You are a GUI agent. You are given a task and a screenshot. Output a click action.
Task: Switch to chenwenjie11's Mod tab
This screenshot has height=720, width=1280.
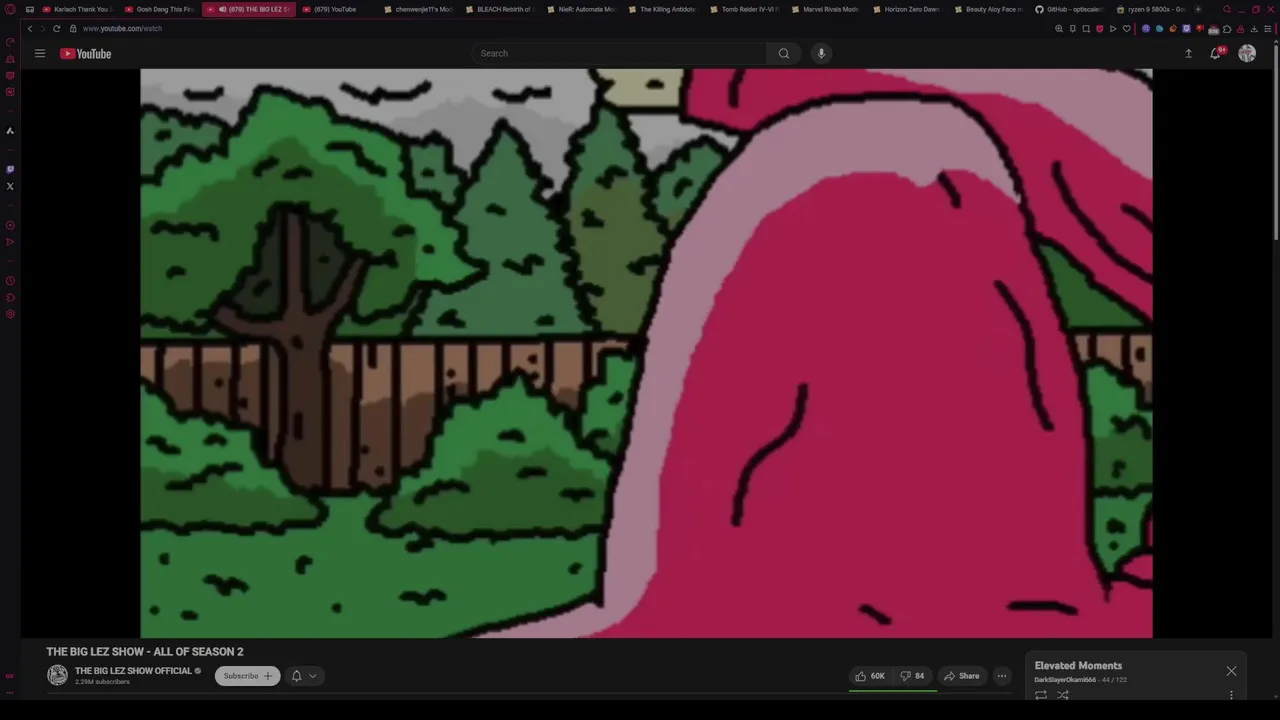point(418,9)
